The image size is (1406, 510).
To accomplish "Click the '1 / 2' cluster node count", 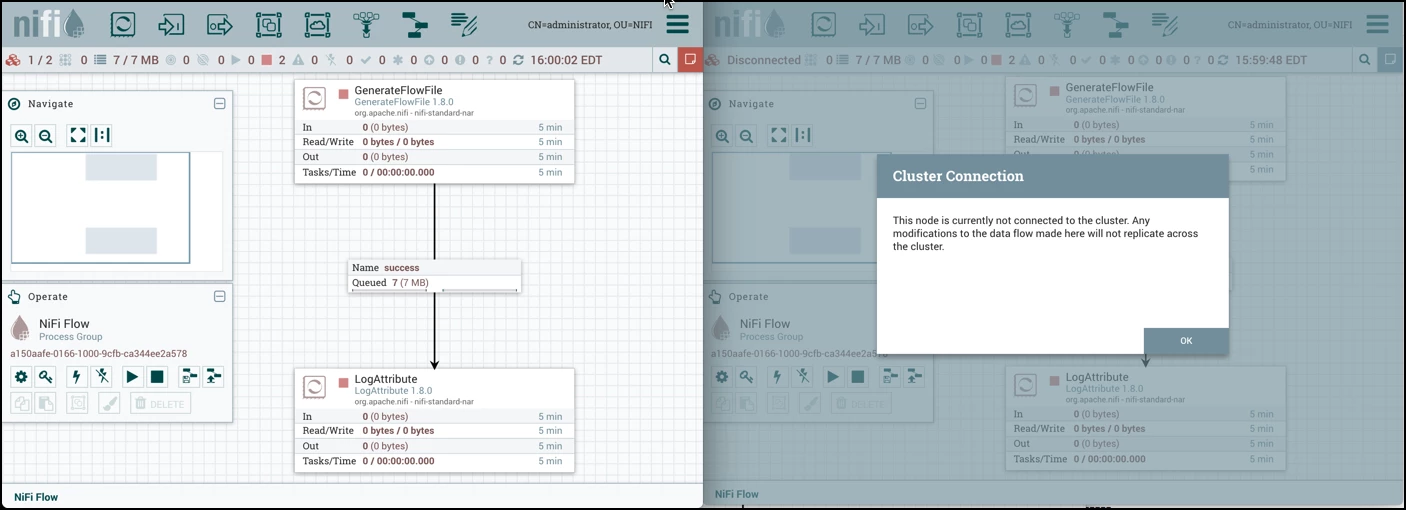I will point(40,60).
